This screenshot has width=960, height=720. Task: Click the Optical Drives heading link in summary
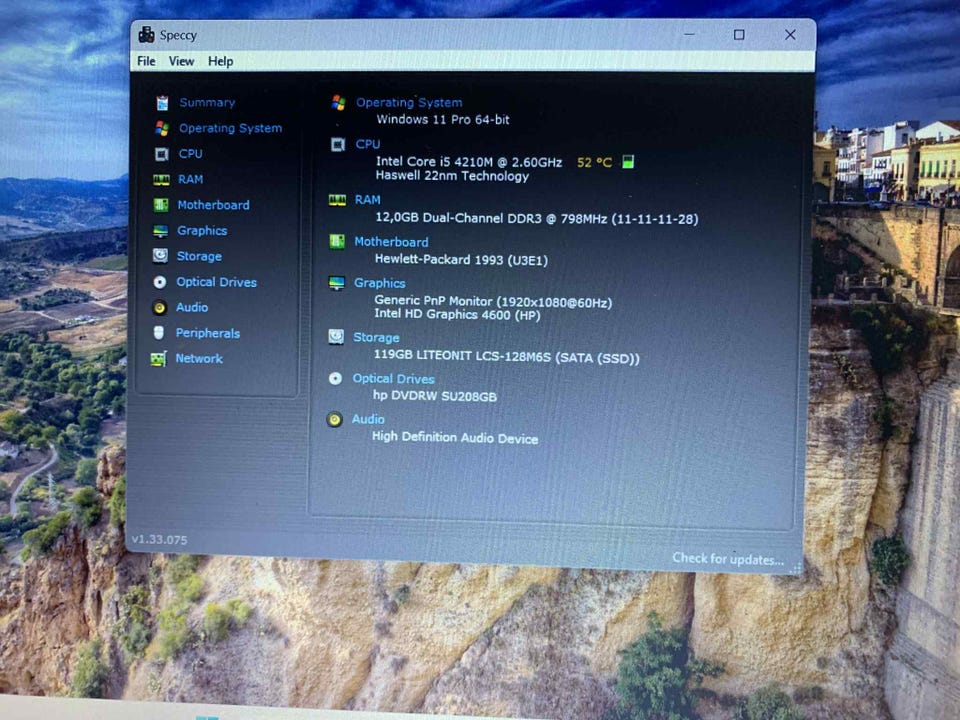pyautogui.click(x=393, y=379)
